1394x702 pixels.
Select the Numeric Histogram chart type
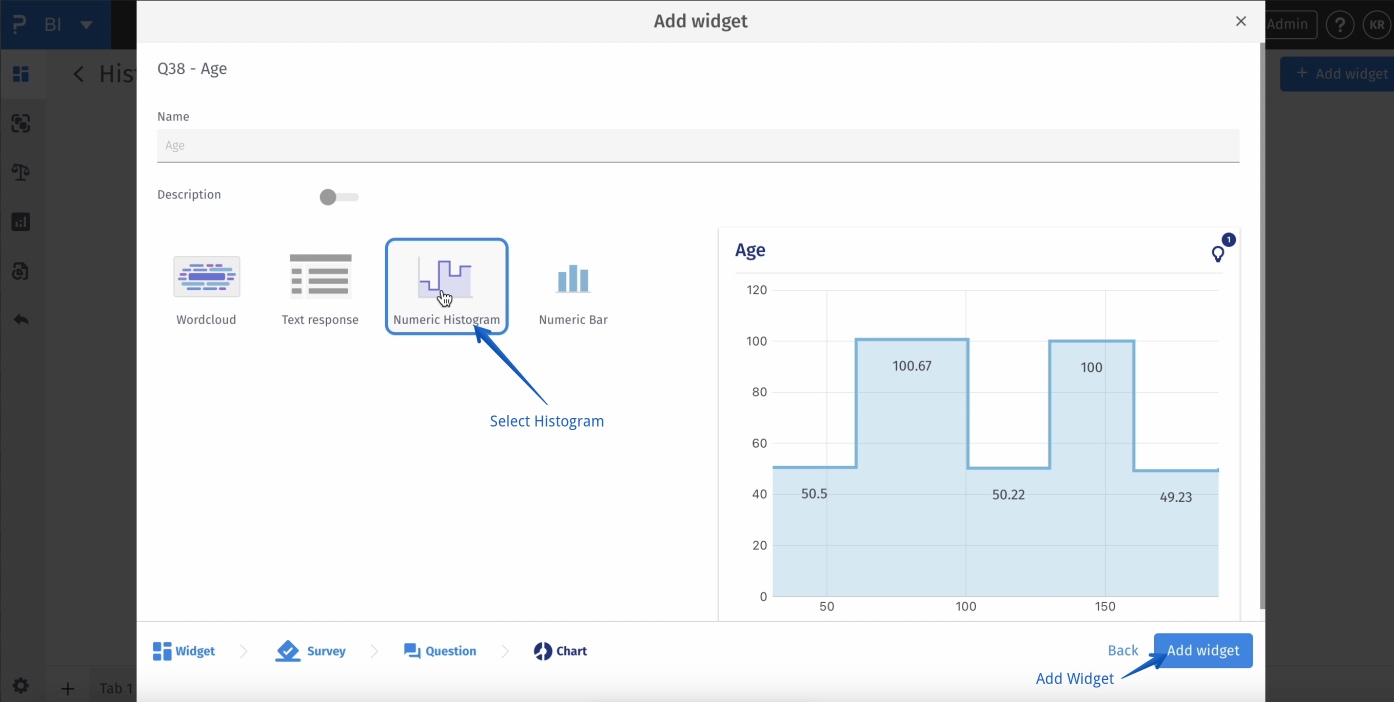pos(446,280)
